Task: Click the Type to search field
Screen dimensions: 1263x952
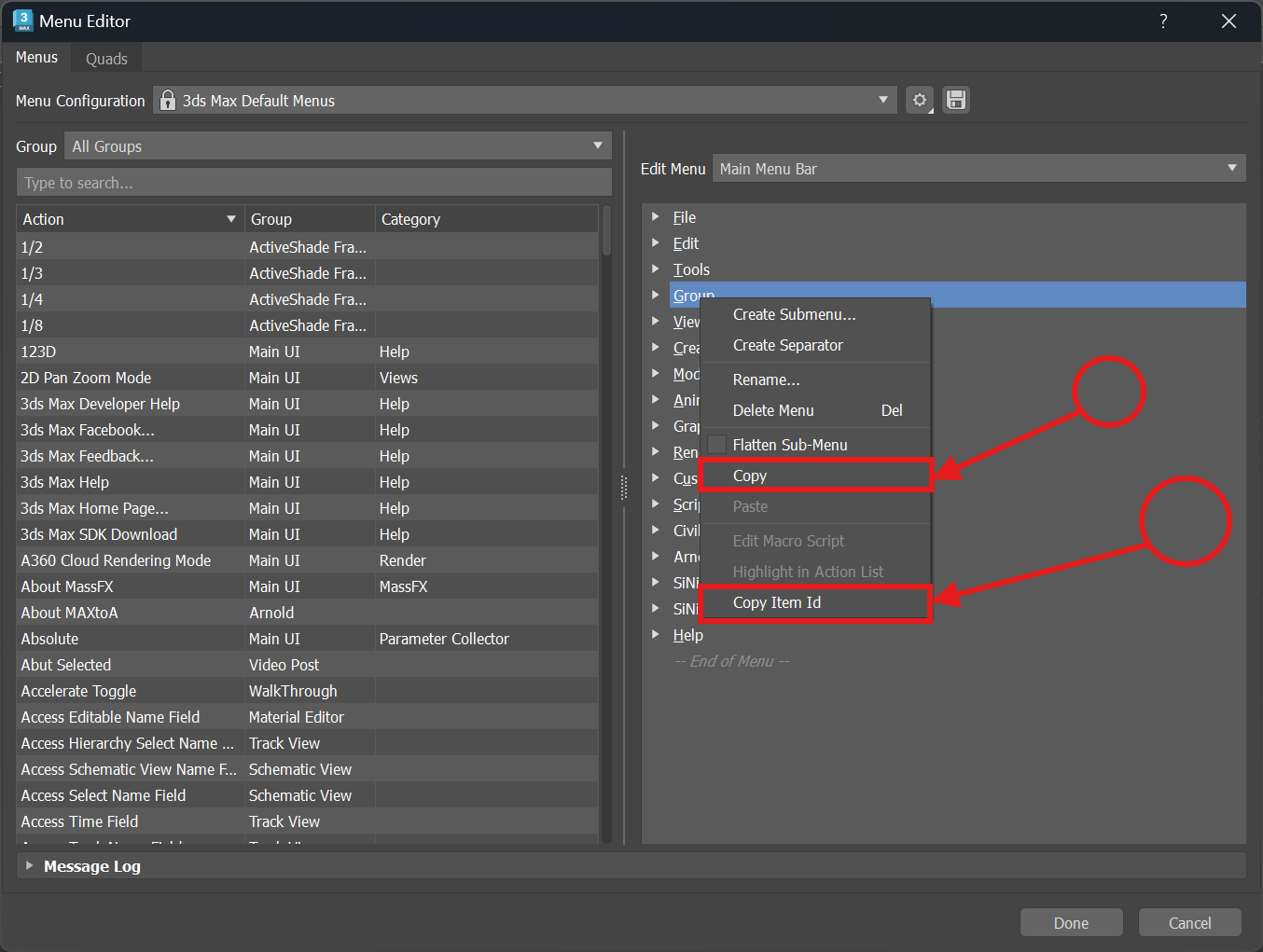Action: [x=314, y=183]
